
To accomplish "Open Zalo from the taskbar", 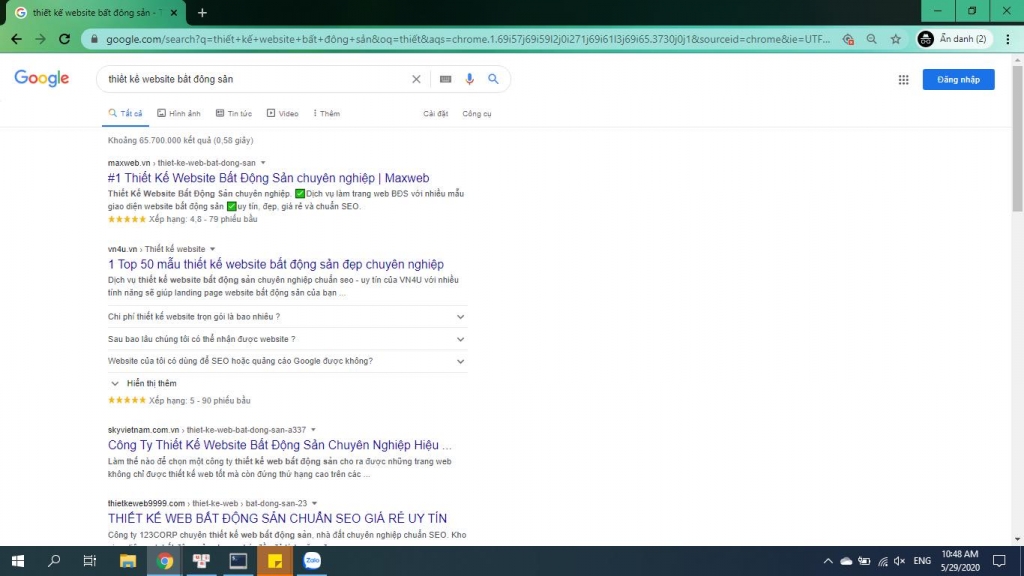I will click(x=312, y=561).
